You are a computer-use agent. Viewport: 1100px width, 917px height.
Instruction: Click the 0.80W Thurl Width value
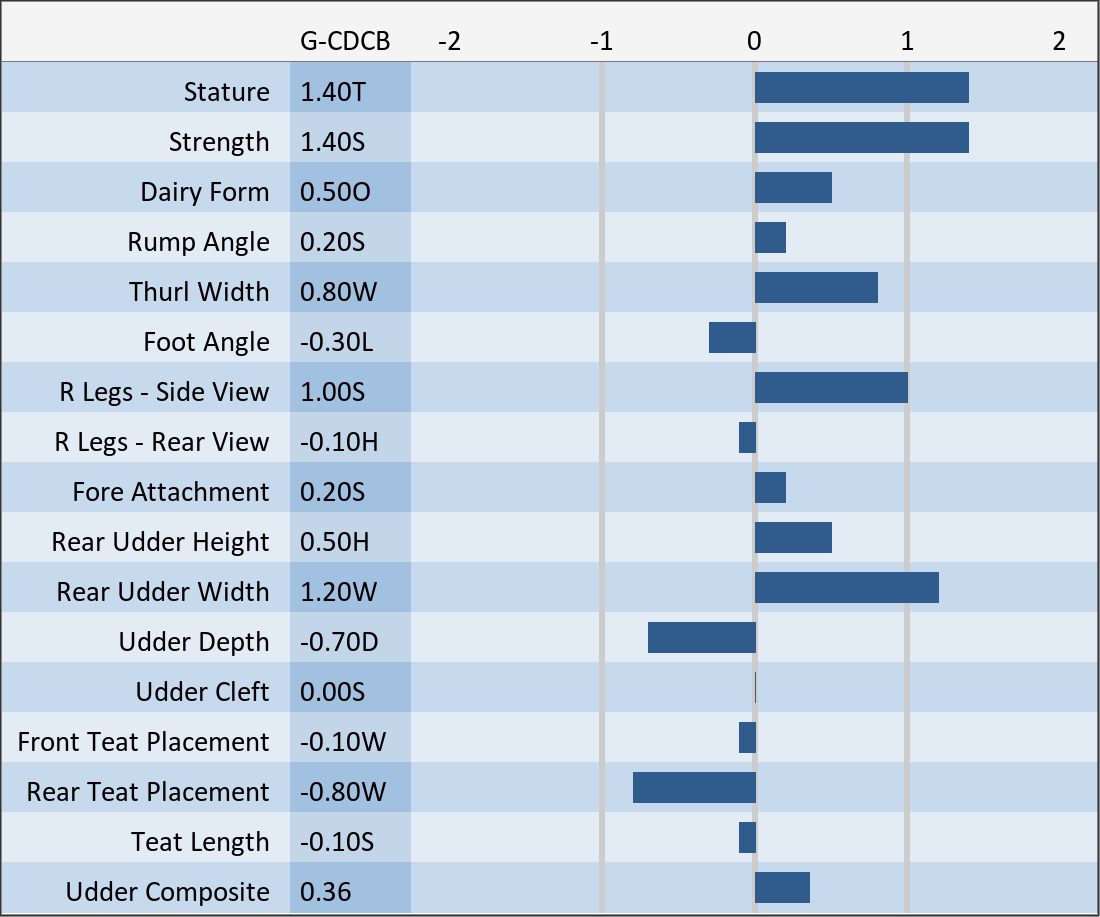[335, 292]
